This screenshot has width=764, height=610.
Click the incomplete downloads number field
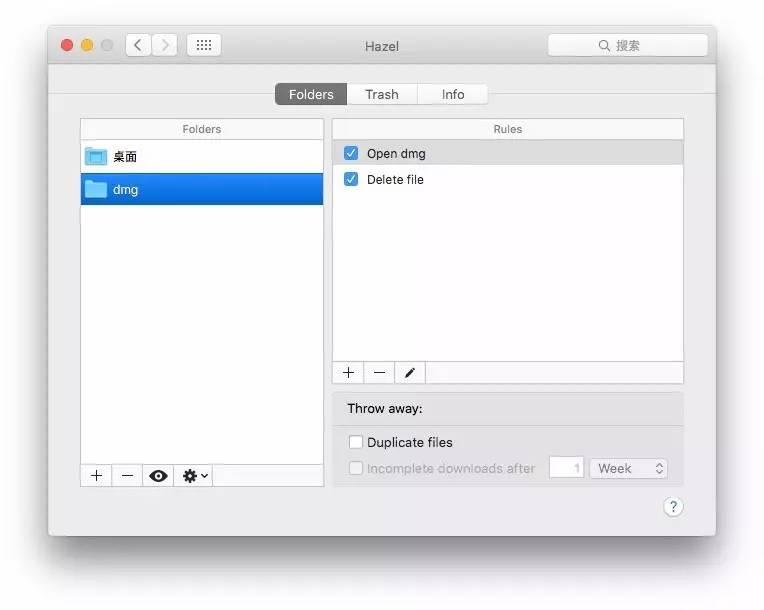[x=566, y=468]
